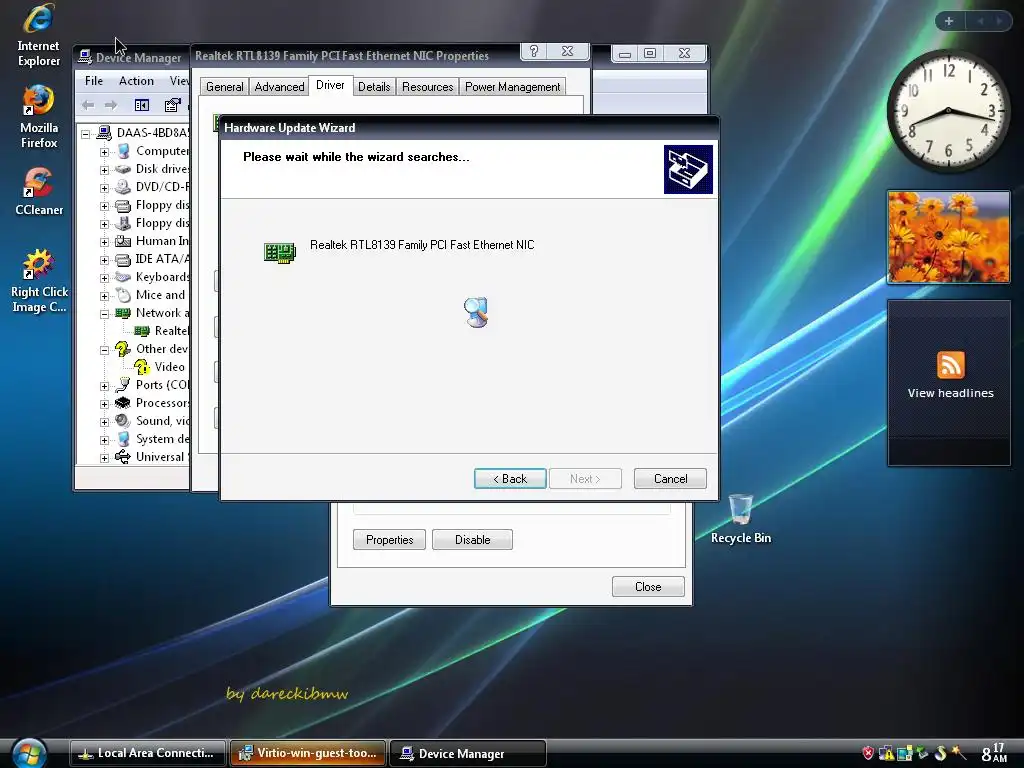
Task: Click the Forward arrow in Device Manager toolbar
Action: pos(111,104)
